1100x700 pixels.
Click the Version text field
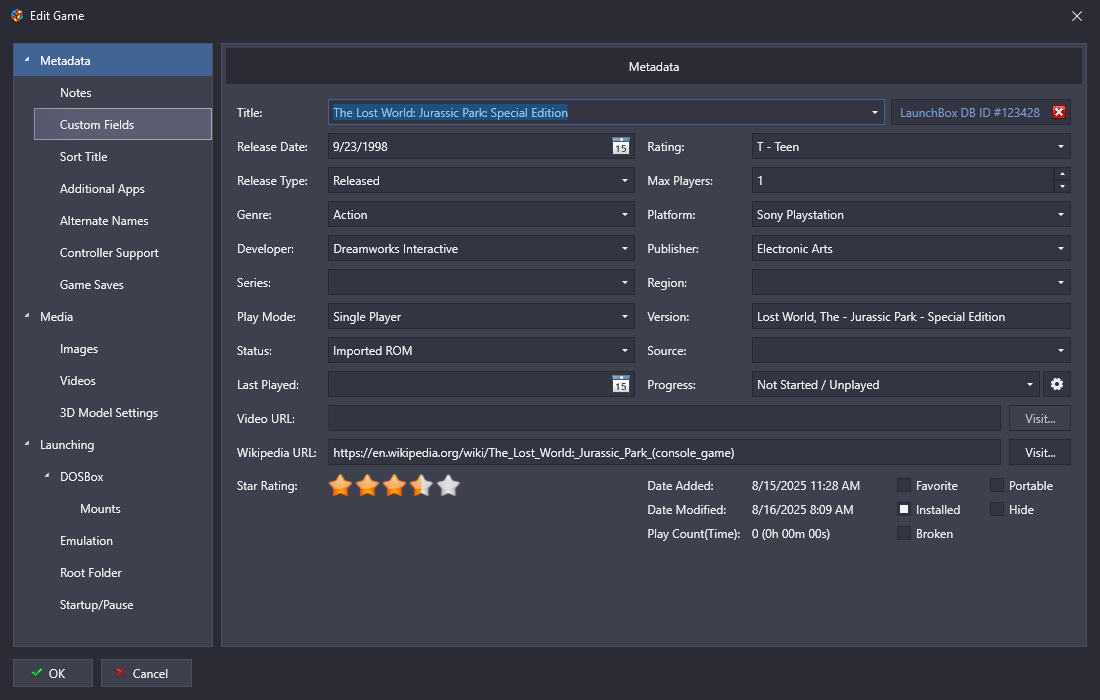(x=911, y=317)
